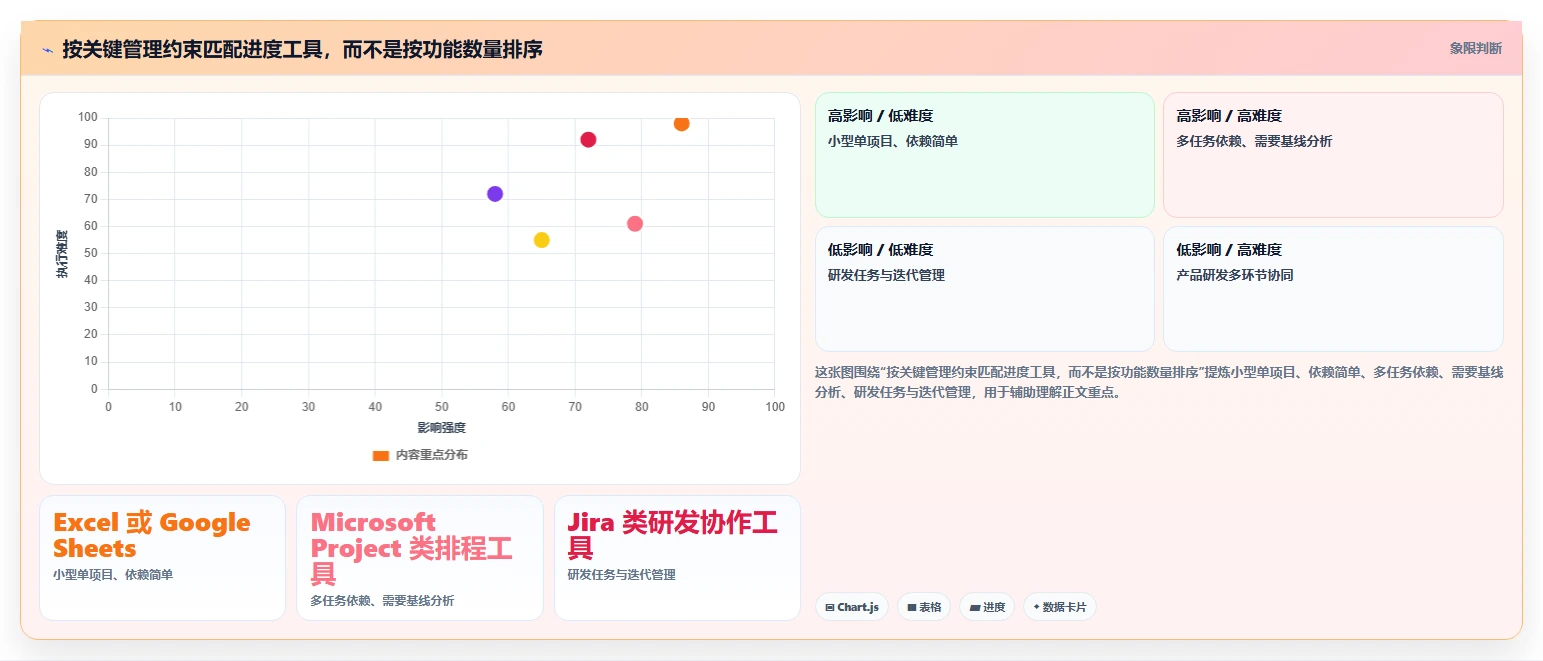Click the lightning icon beside the header title

[47, 50]
